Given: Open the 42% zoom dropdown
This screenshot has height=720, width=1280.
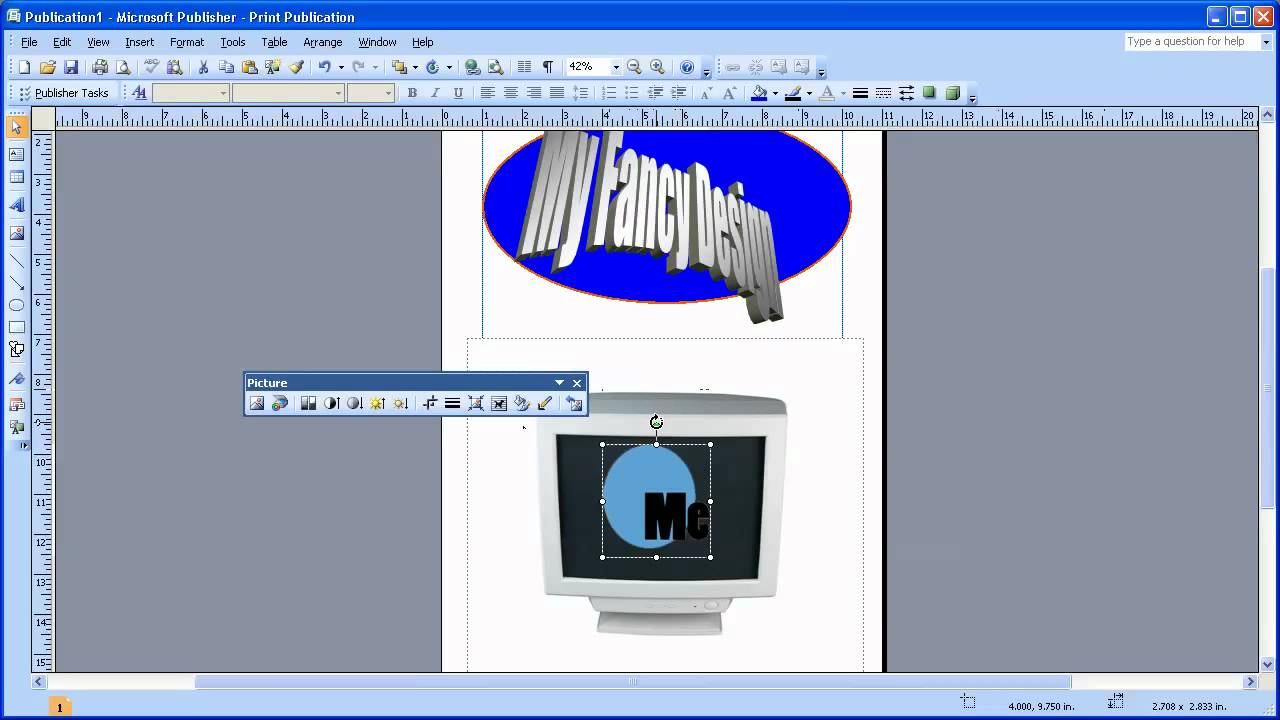Looking at the screenshot, I should [616, 67].
